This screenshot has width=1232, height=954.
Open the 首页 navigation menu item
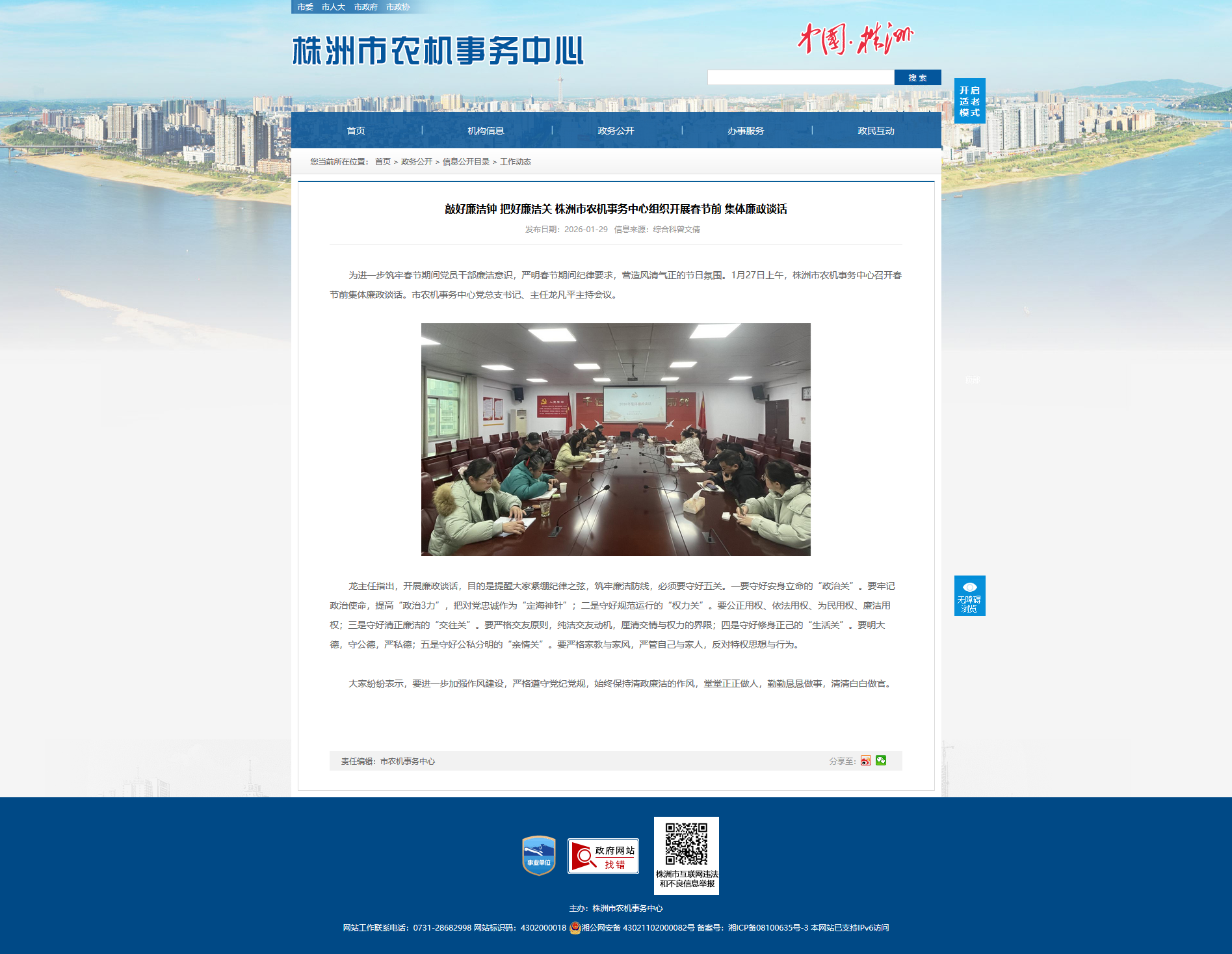tap(356, 131)
